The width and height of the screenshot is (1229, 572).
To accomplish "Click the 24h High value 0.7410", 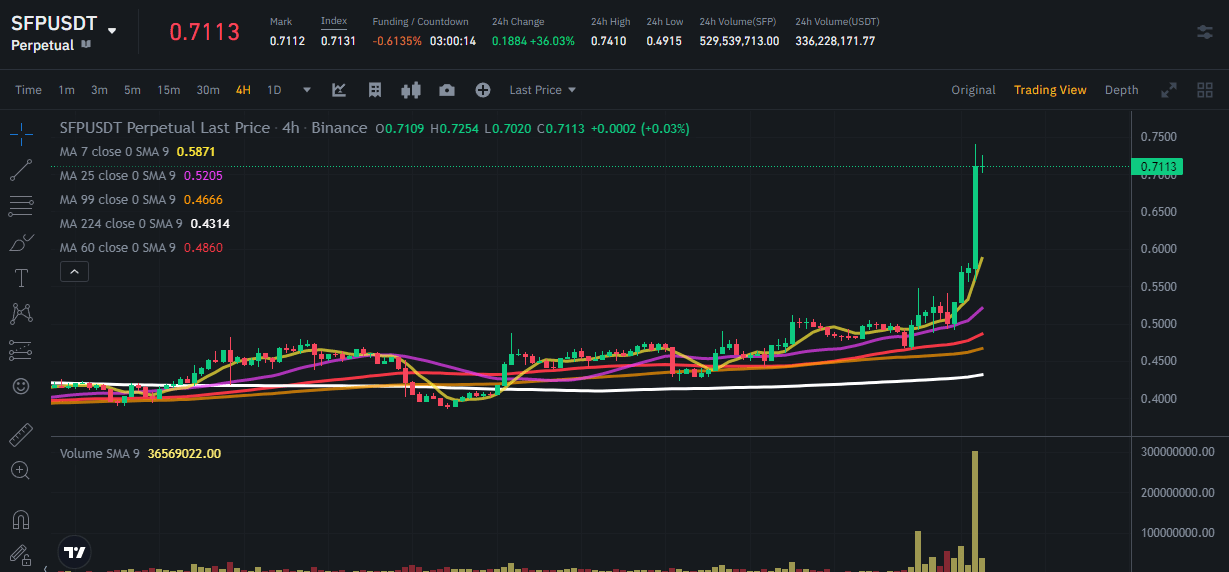I will click(608, 41).
